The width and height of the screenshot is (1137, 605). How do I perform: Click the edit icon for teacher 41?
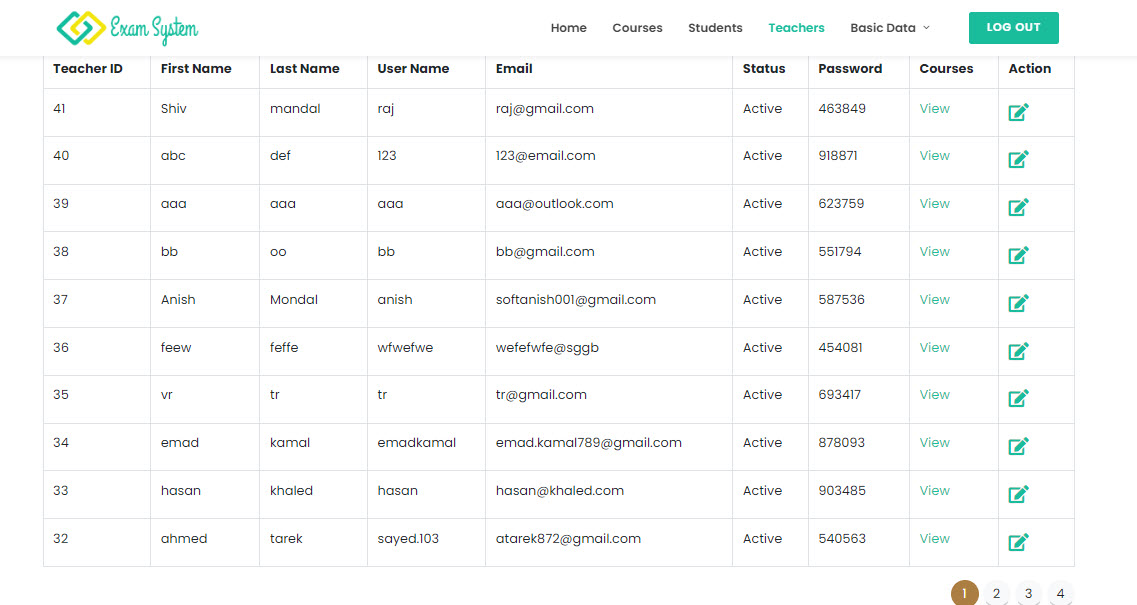tap(1018, 112)
